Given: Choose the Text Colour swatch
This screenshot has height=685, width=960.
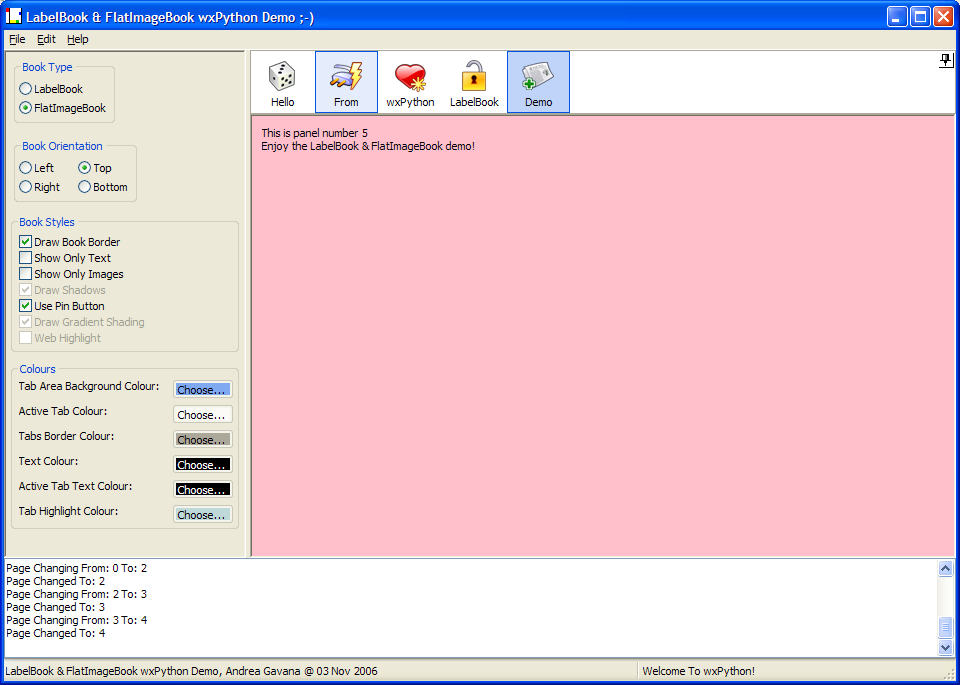Looking at the screenshot, I should 203,465.
